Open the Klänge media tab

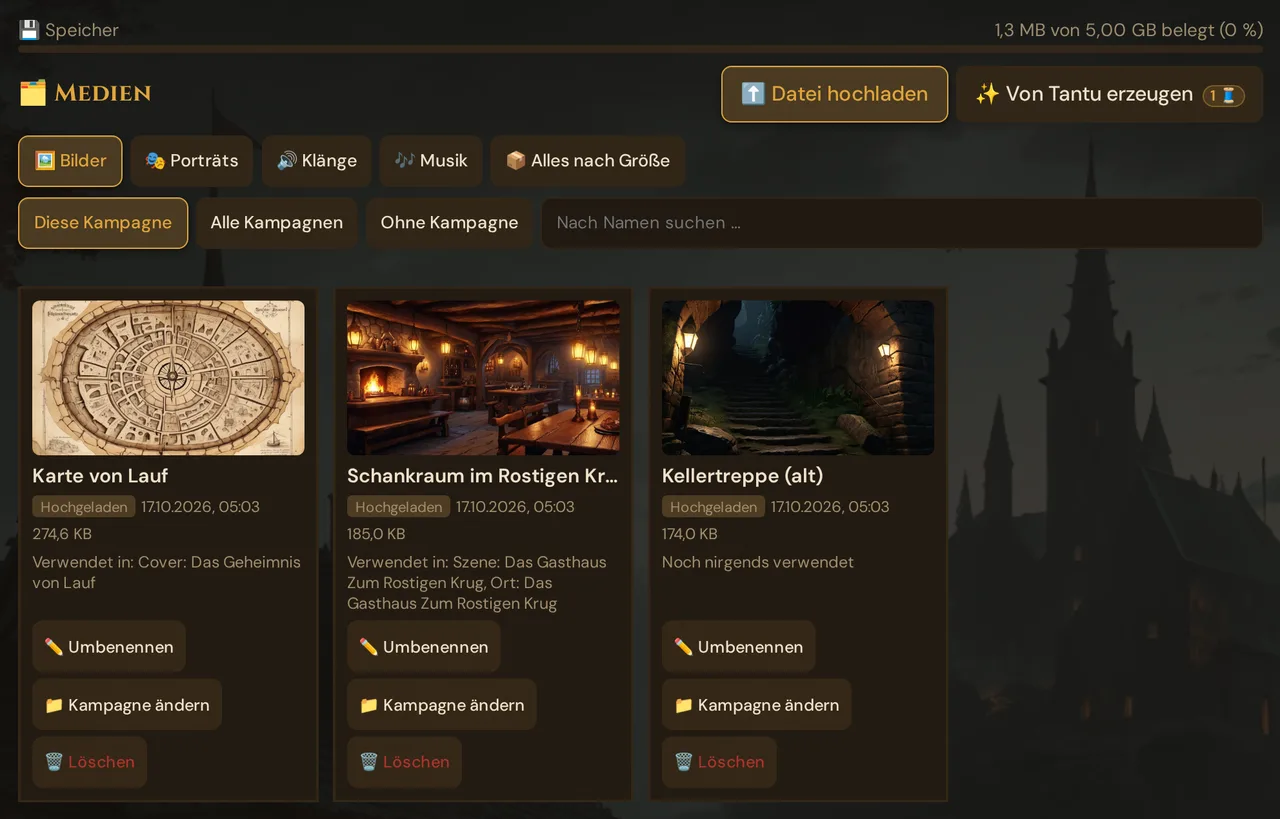tap(317, 161)
